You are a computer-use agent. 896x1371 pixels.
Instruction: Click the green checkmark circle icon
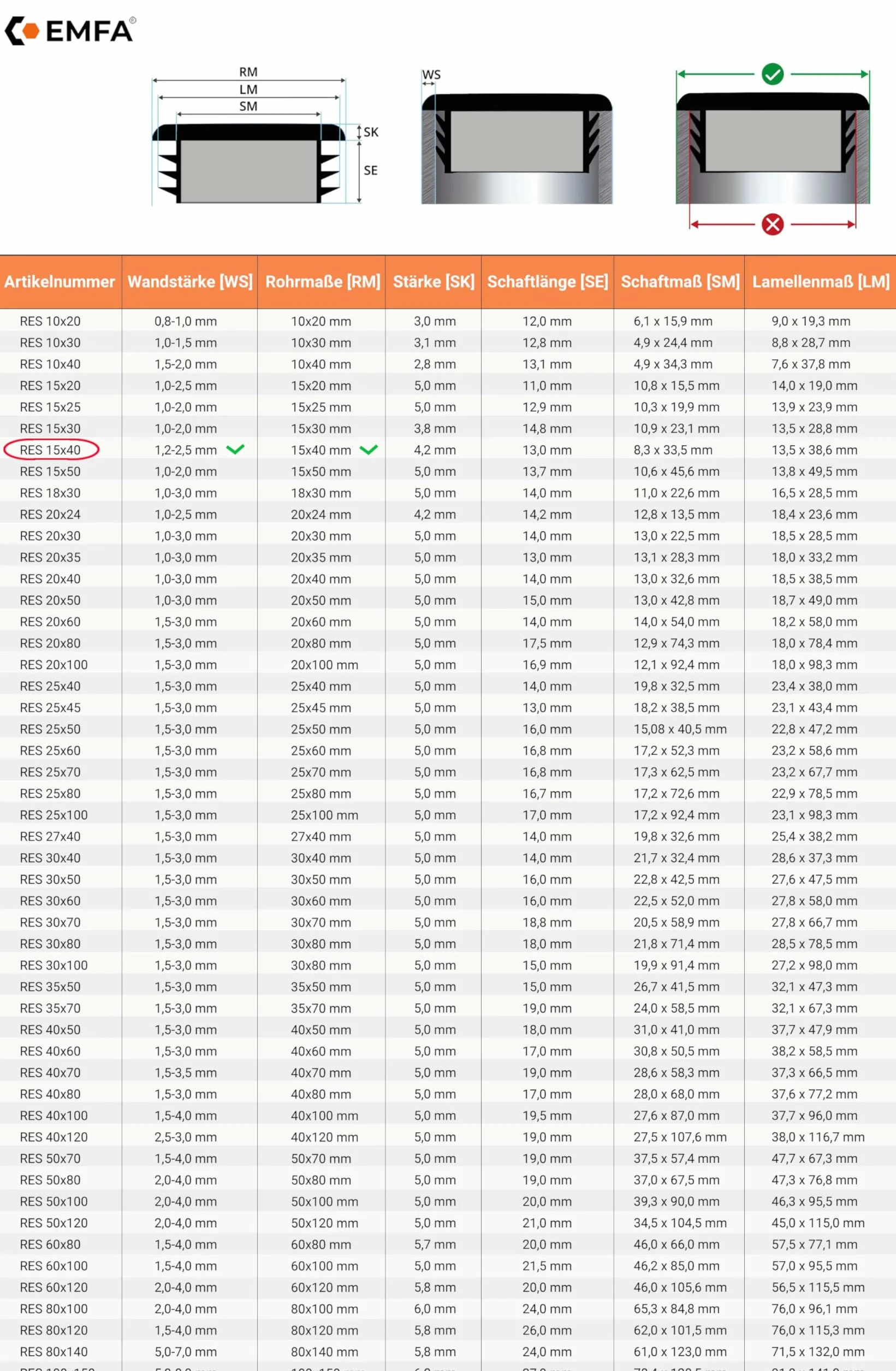tap(772, 74)
